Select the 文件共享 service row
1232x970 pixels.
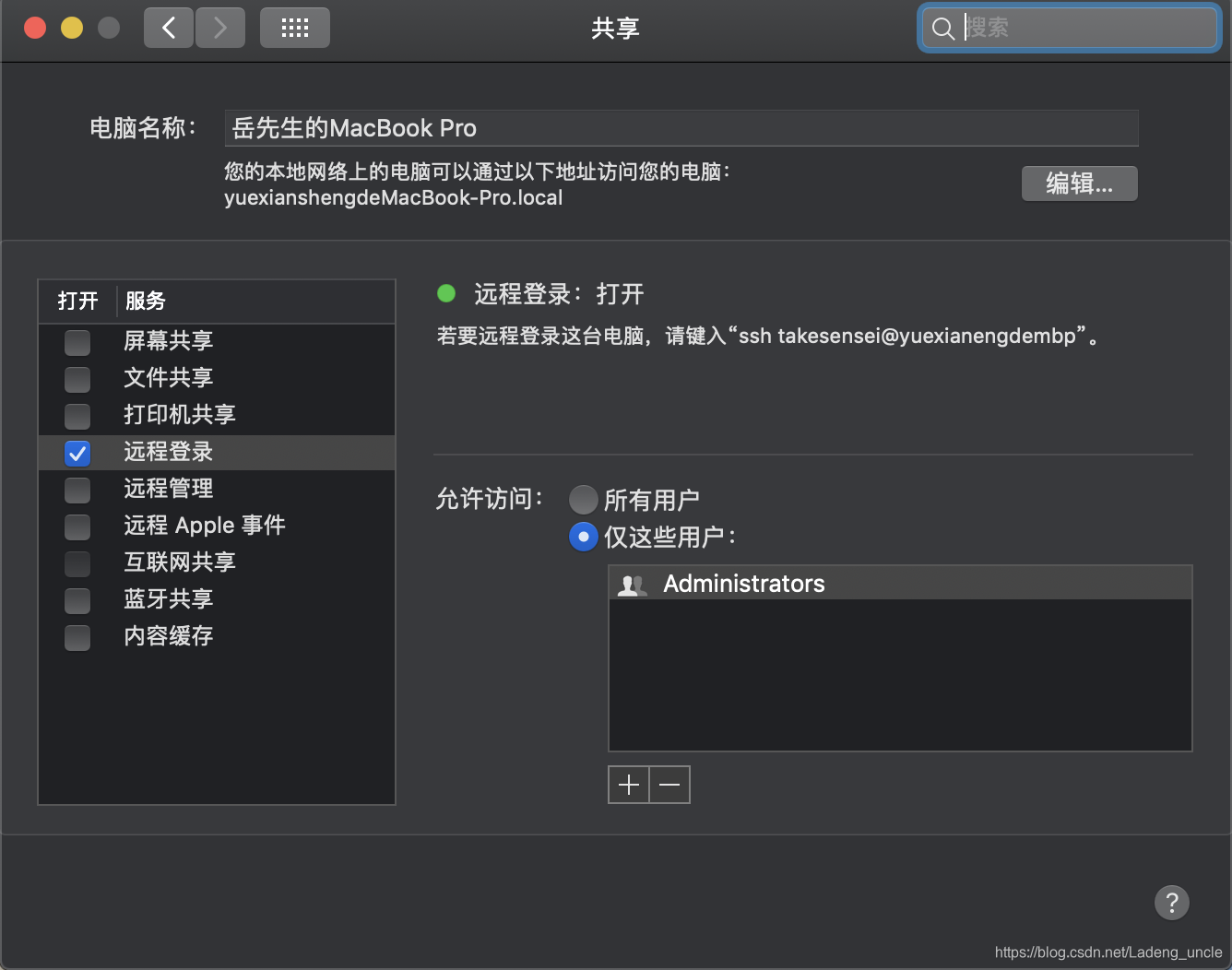coord(217,378)
